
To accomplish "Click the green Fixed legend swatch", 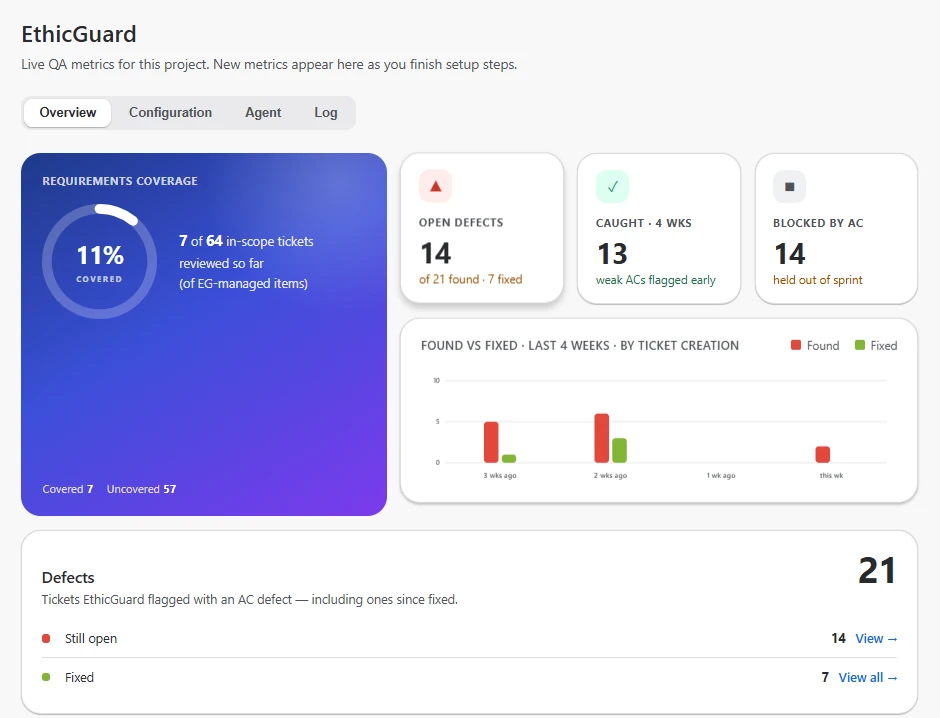I will 860,345.
